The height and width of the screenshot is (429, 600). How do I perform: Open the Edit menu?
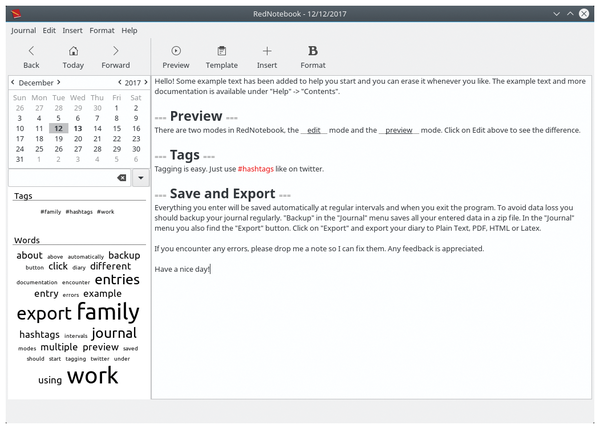49,31
